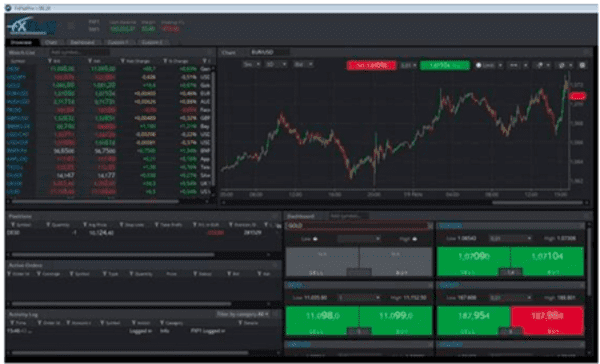Click the EURUSD tile Buy price 1,07104
The image size is (600, 364).
(548, 261)
